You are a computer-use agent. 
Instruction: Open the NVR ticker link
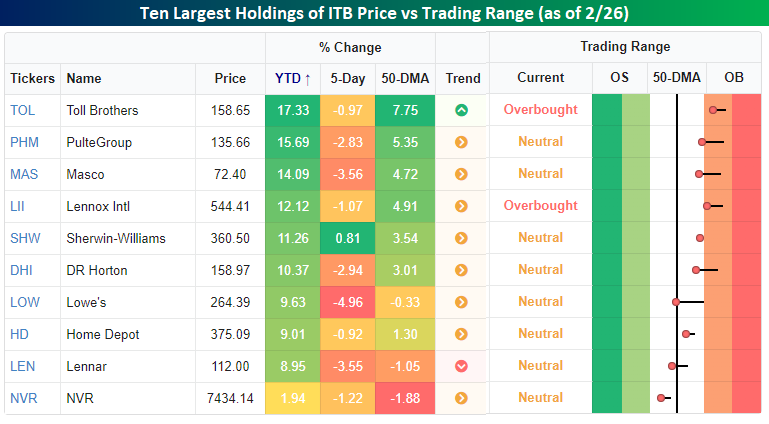24,398
